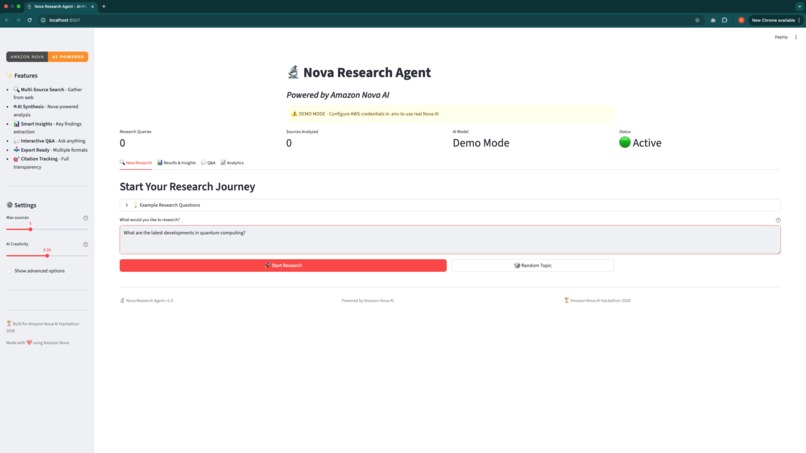Click New Chrome available button

click(773, 20)
